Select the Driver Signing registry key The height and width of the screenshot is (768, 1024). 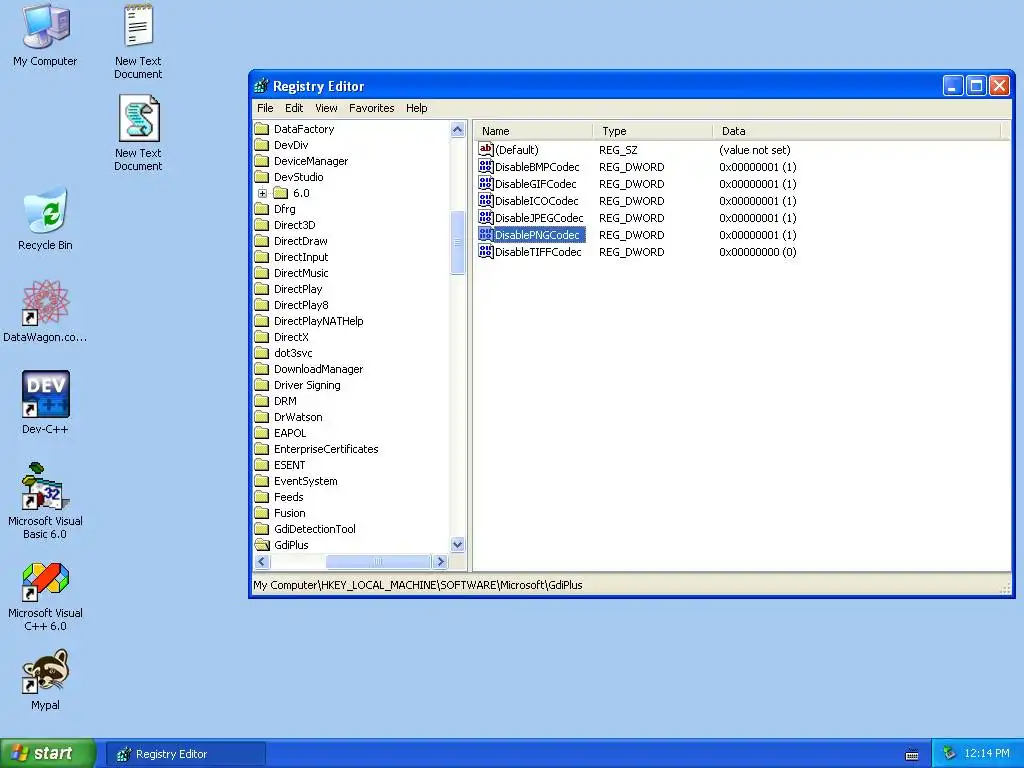coord(307,385)
